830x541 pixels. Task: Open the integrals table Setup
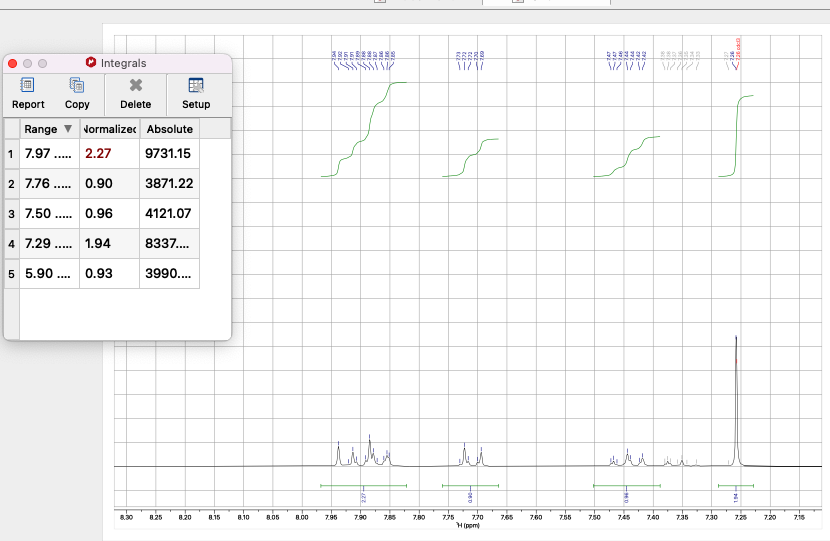[196, 94]
